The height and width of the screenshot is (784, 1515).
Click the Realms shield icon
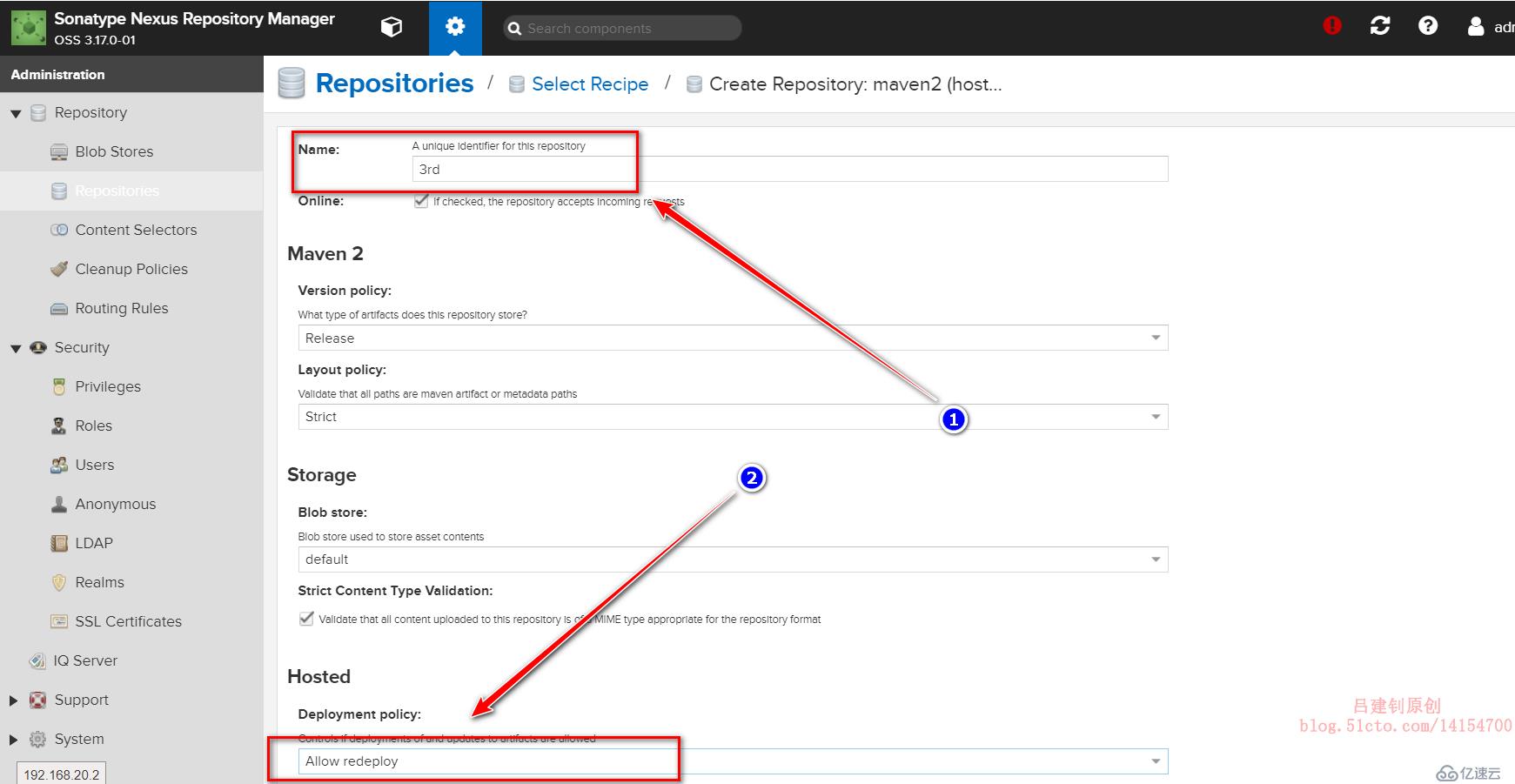coord(59,583)
